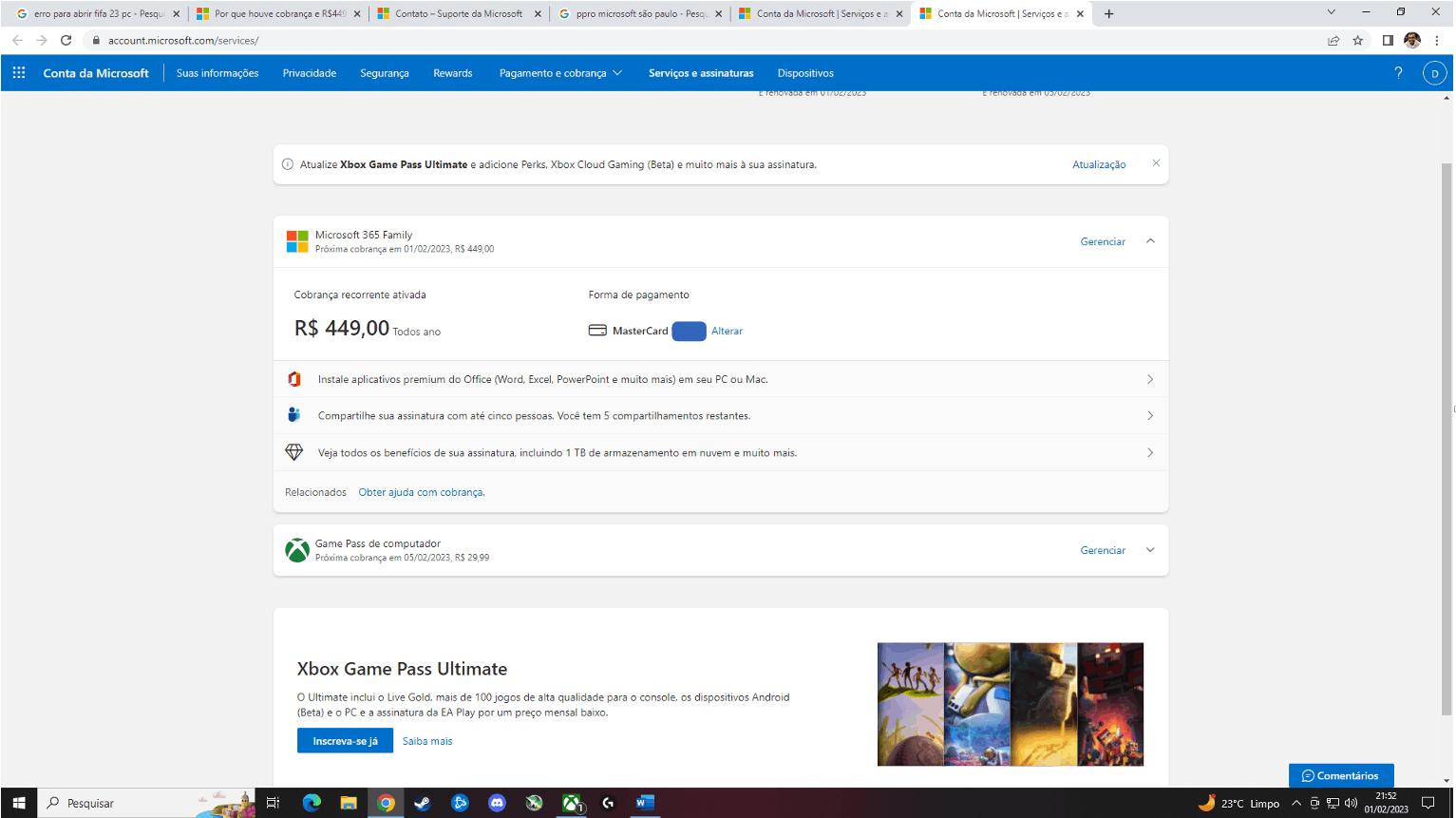Share this page via address bar icon
The image size is (1456, 818).
coord(1333,40)
